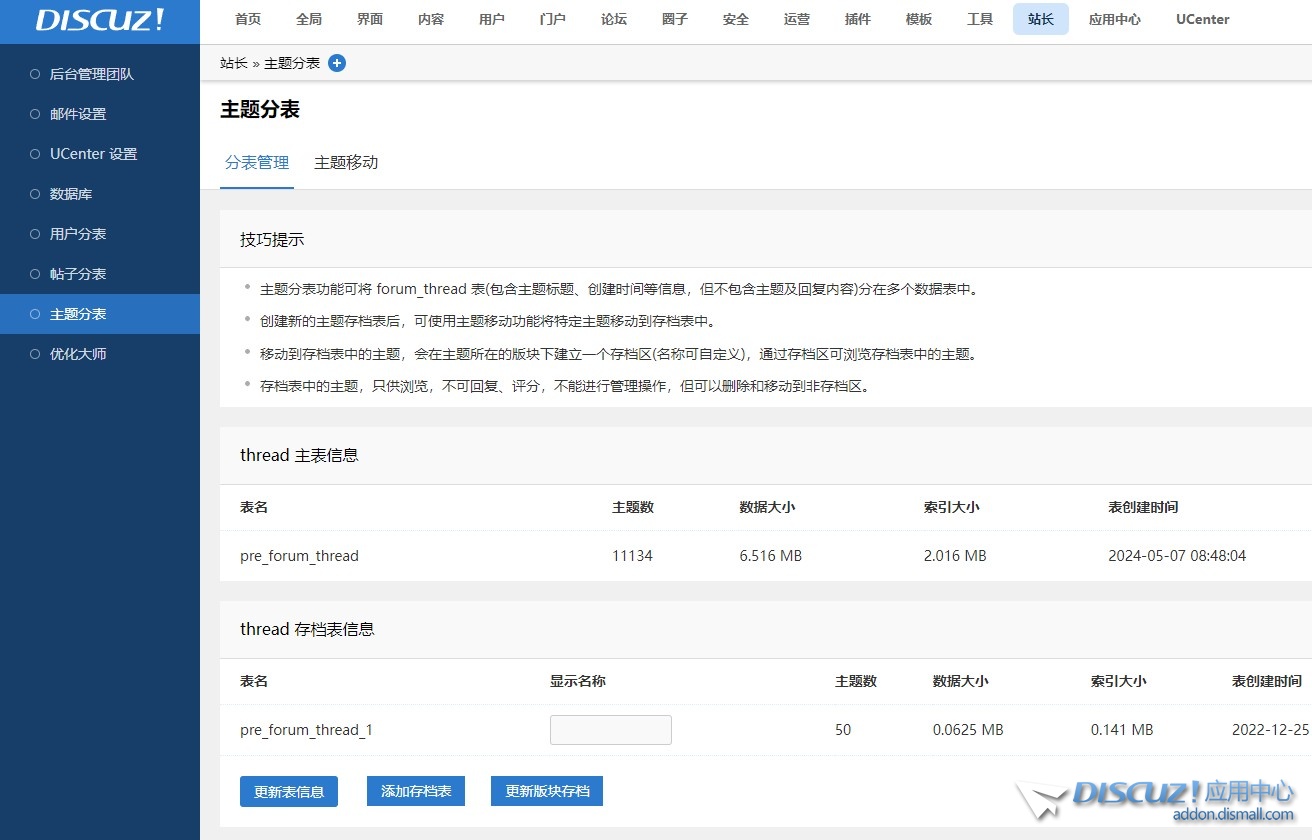Open the 应用中心 top menu

click(x=1115, y=19)
